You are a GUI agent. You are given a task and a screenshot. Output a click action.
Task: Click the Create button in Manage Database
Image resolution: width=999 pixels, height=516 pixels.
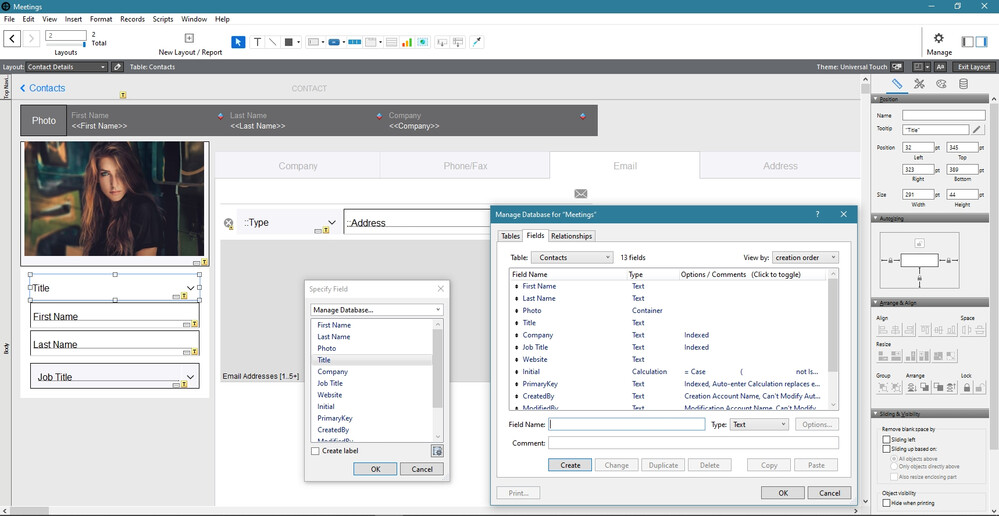[570, 465]
